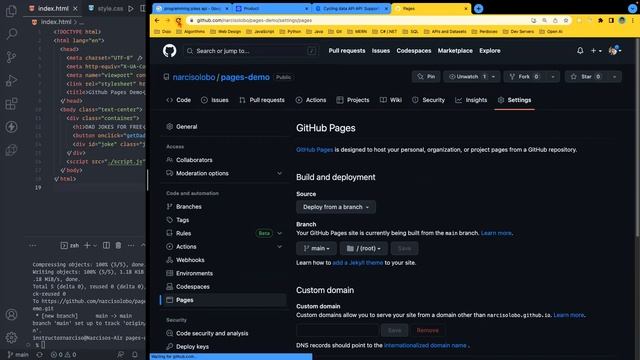Screen dimensions: 640x360
Task: Run index.html with play icon
Action: click(x=131, y=8)
